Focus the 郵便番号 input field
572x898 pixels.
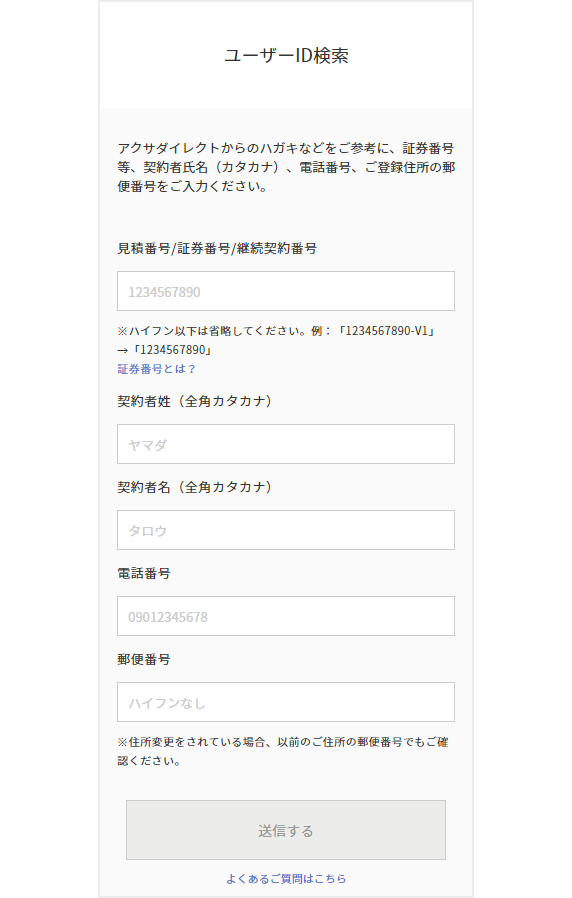pyautogui.click(x=286, y=702)
